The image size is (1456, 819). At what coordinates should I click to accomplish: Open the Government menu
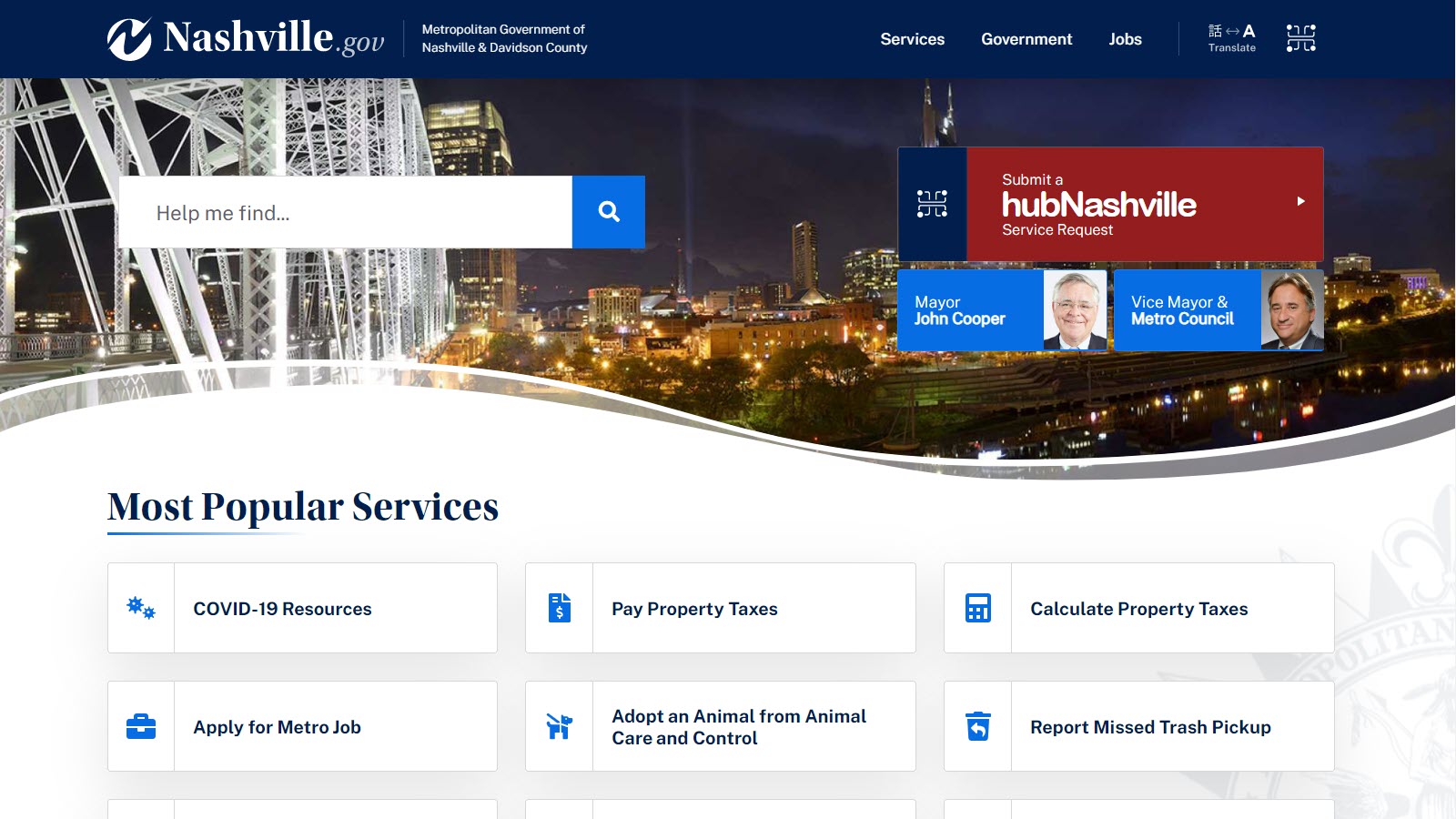click(1026, 39)
